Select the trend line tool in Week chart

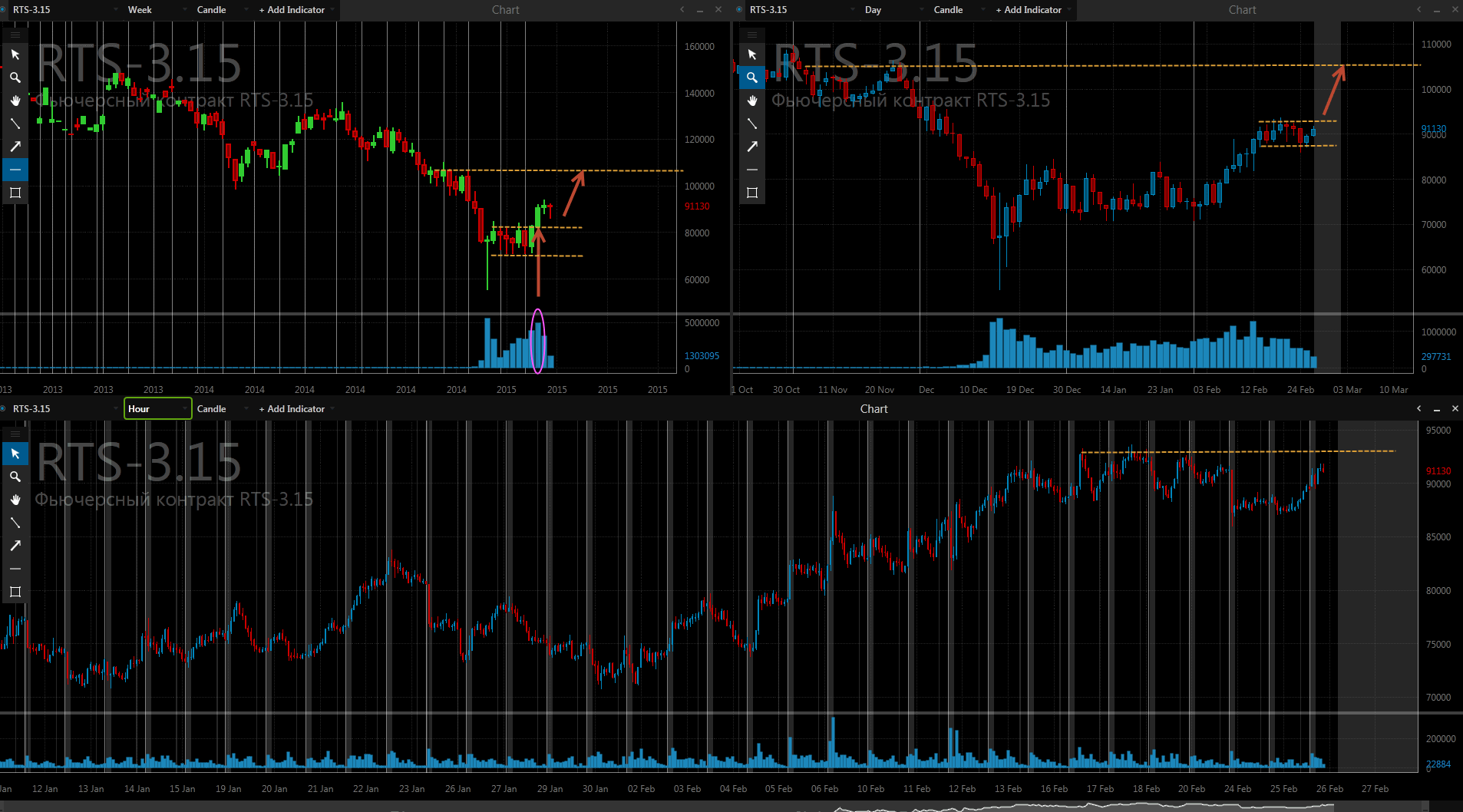(15, 124)
